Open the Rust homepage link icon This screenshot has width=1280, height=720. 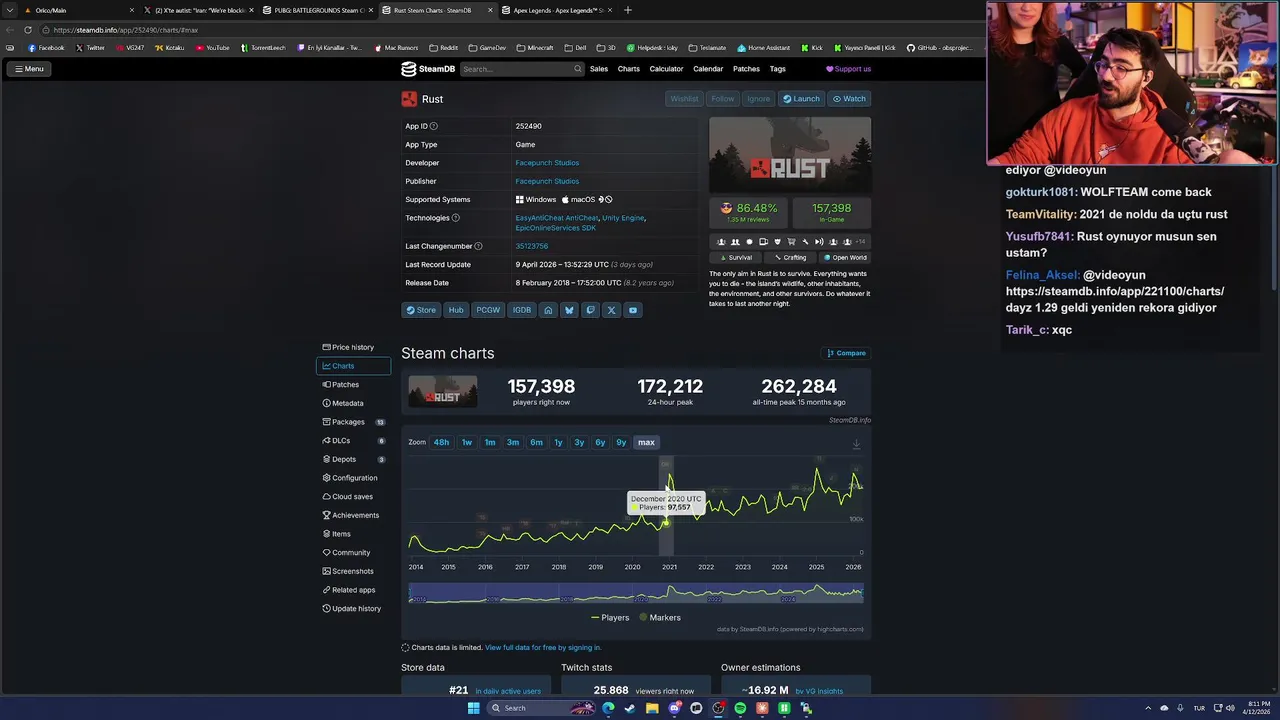tap(548, 310)
